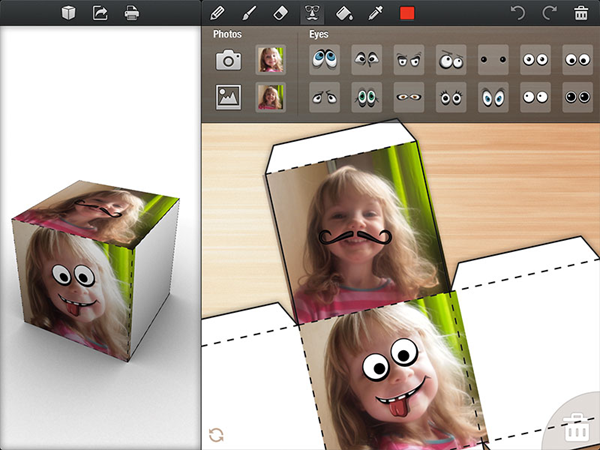Pick the raised eyebrow googly eyes sticker
The width and height of the screenshot is (600, 450).
451,60
